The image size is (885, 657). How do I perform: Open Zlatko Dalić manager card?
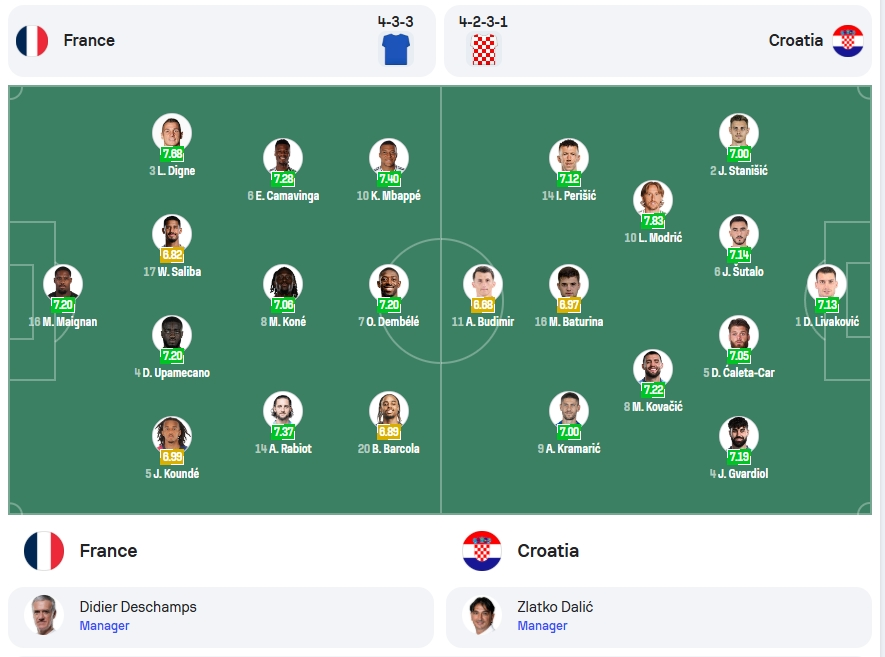[659, 617]
